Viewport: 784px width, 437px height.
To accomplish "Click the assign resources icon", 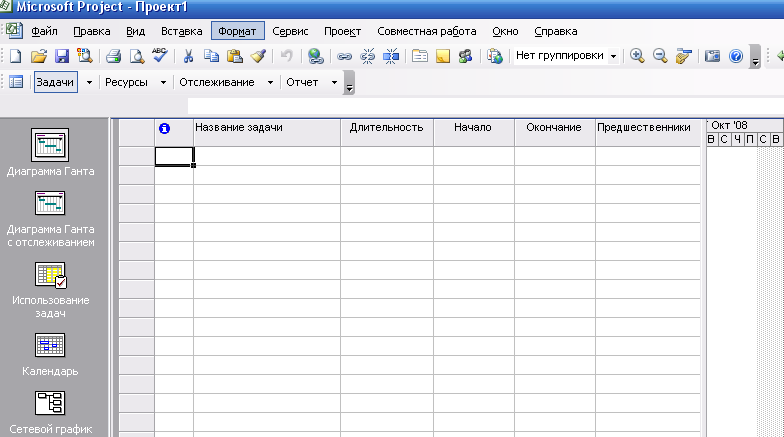I will [466, 56].
